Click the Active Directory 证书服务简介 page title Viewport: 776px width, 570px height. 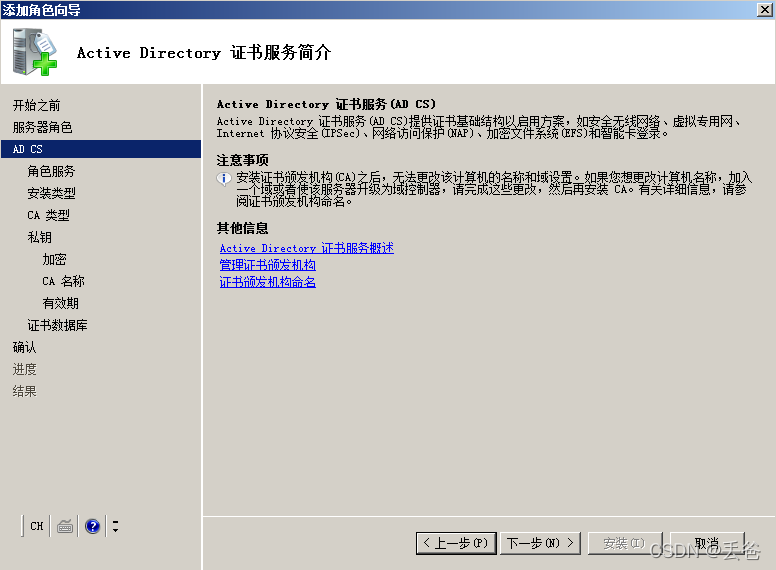204,52
